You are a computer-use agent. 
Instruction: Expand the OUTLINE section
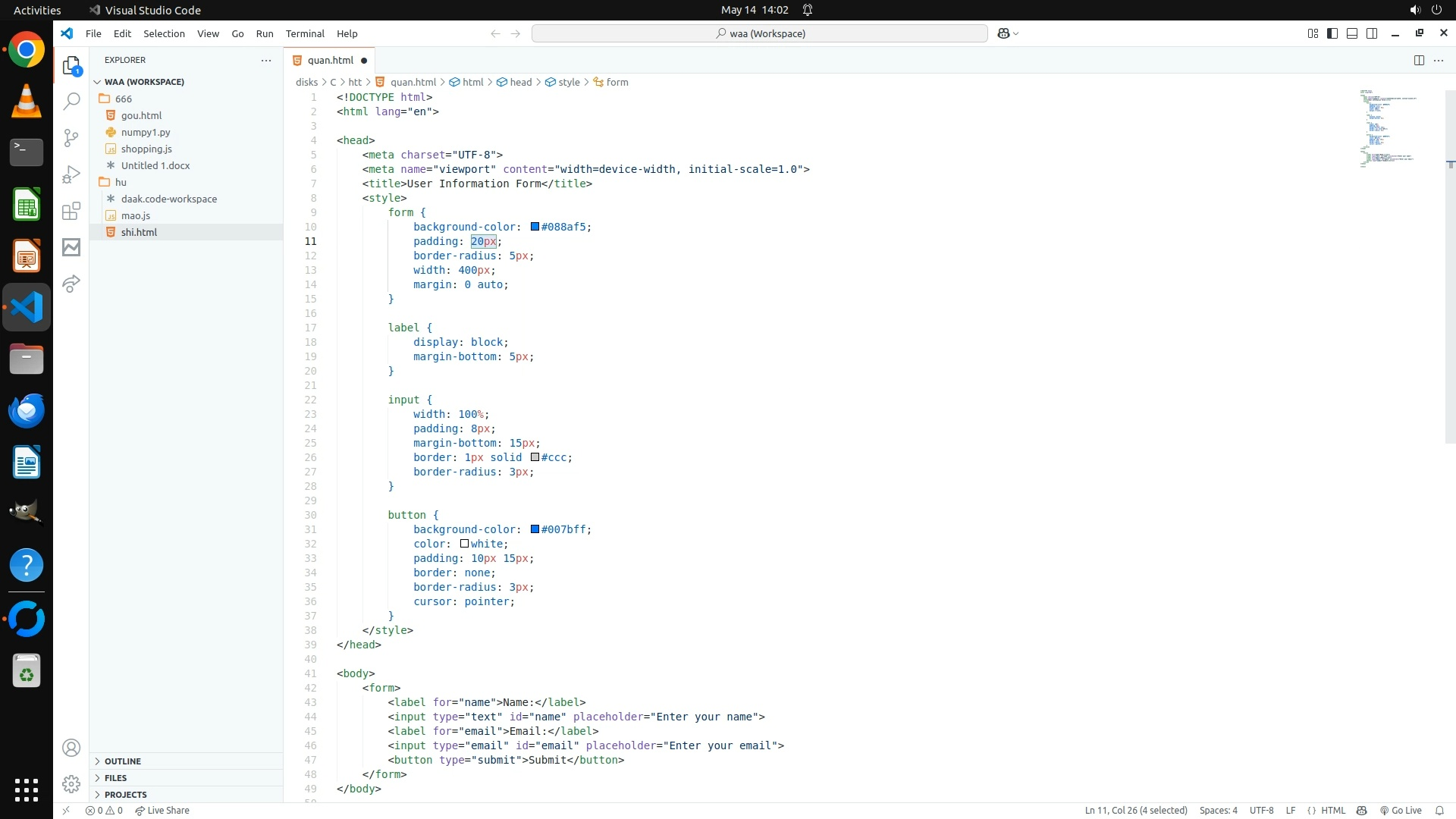pos(122,761)
